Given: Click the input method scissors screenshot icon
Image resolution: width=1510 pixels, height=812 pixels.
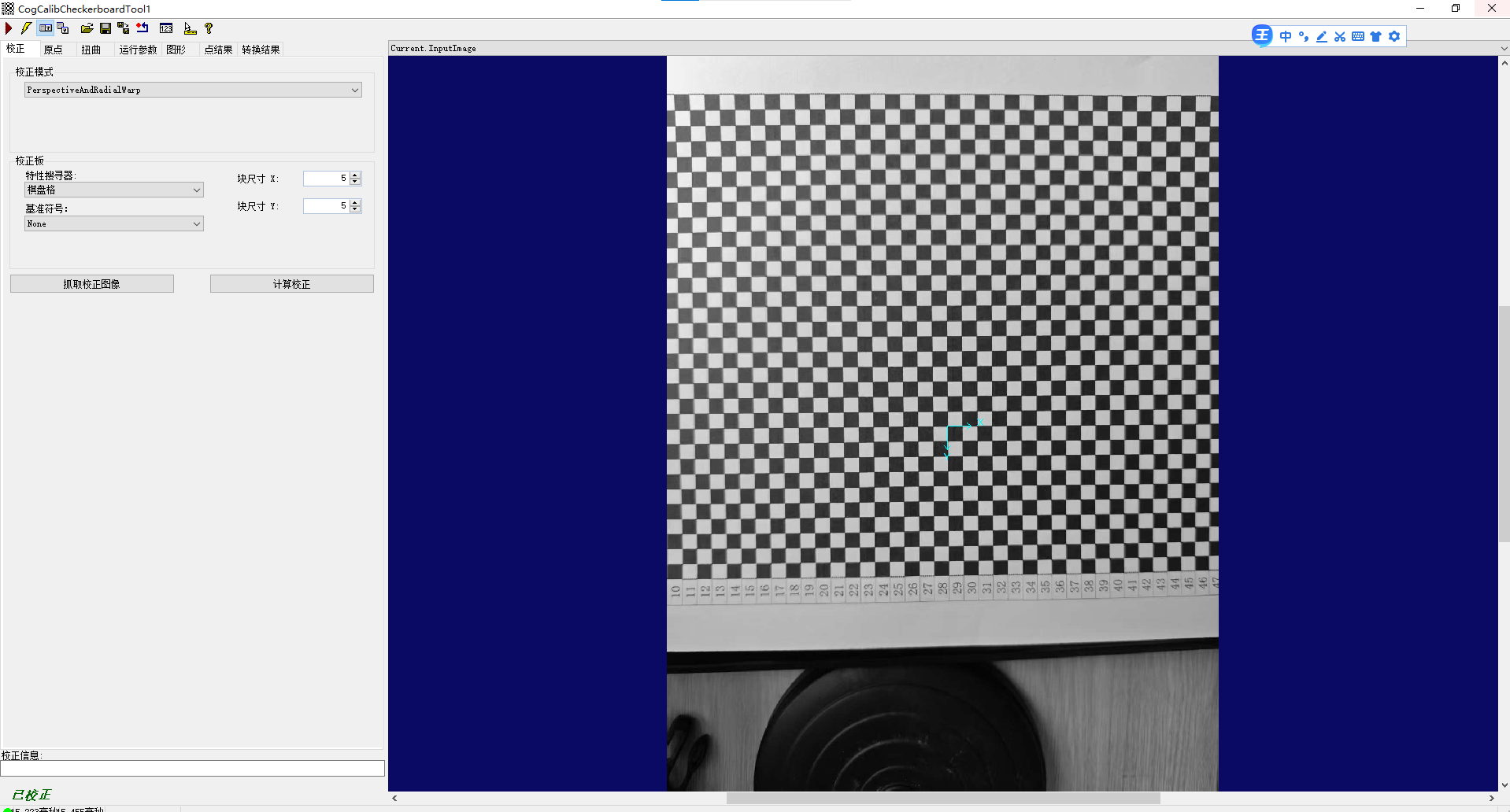Looking at the screenshot, I should click(x=1340, y=36).
